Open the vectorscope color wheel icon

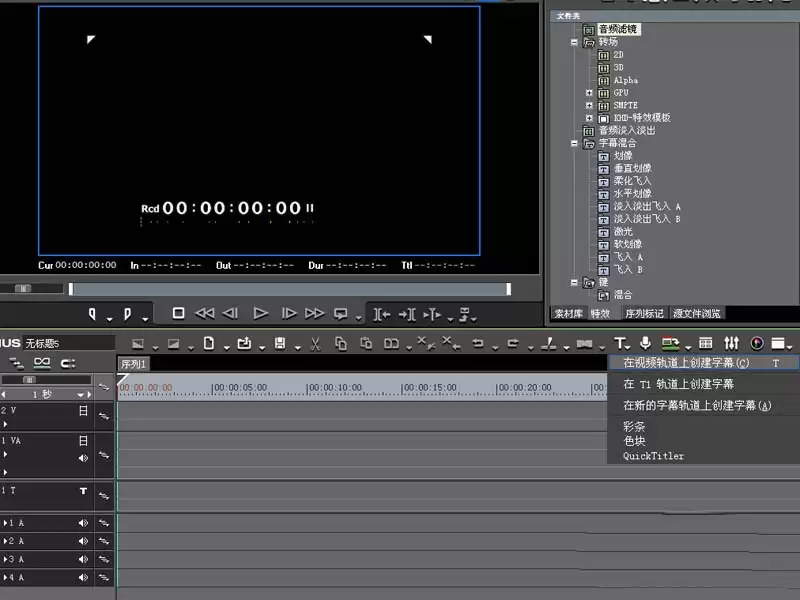tap(757, 343)
